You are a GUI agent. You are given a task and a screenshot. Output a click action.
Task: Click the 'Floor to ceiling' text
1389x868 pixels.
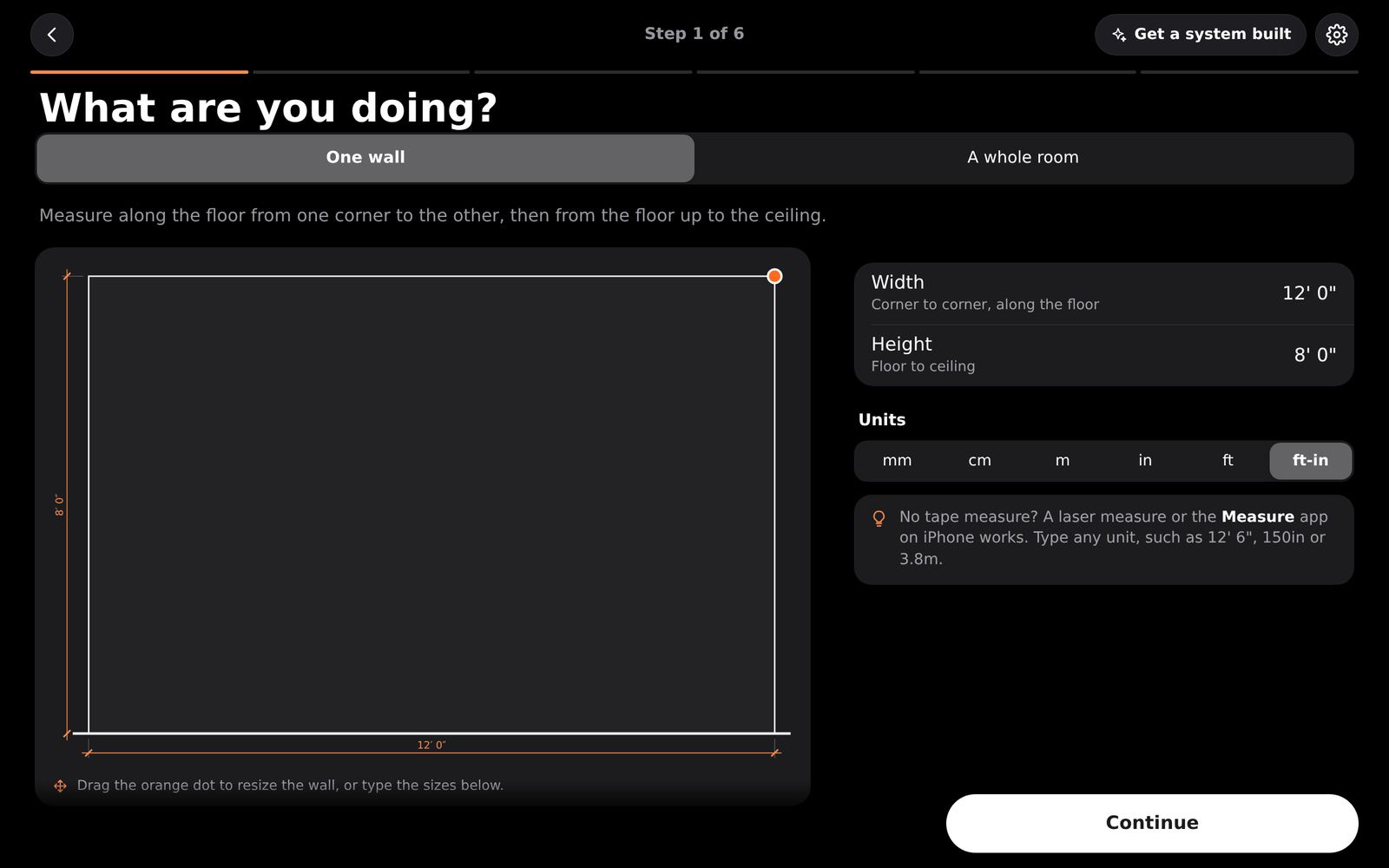(923, 366)
